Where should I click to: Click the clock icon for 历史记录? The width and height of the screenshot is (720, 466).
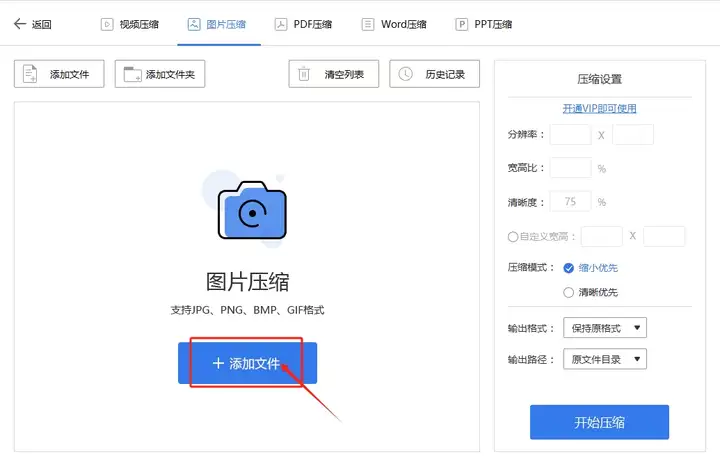pyautogui.click(x=405, y=73)
